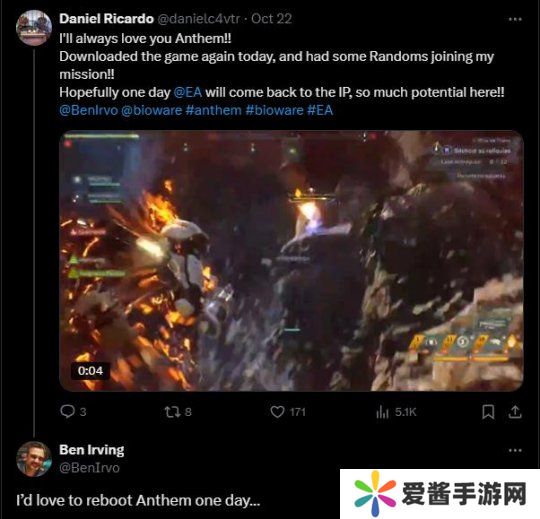Bookmark Daniel Ricardo's tweet
540x519 pixels.
click(x=488, y=412)
